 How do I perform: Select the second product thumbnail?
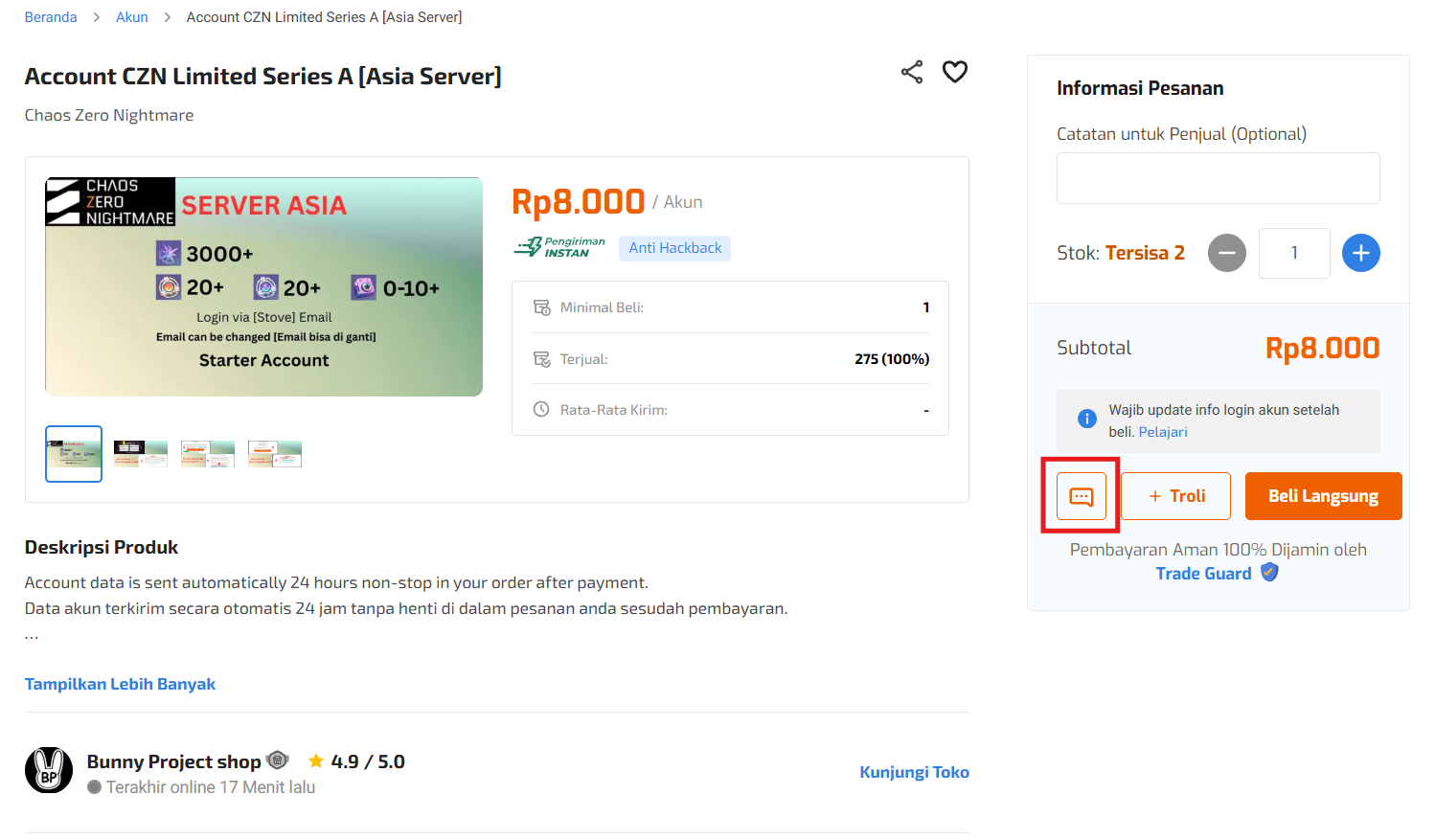click(x=141, y=454)
